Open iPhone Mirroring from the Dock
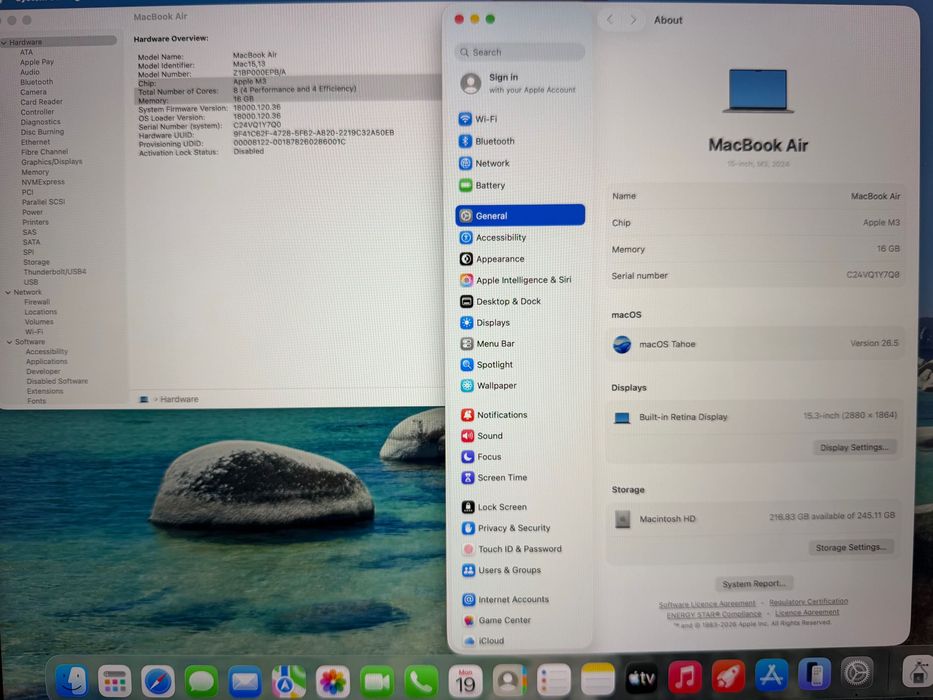The height and width of the screenshot is (700, 933). [815, 674]
